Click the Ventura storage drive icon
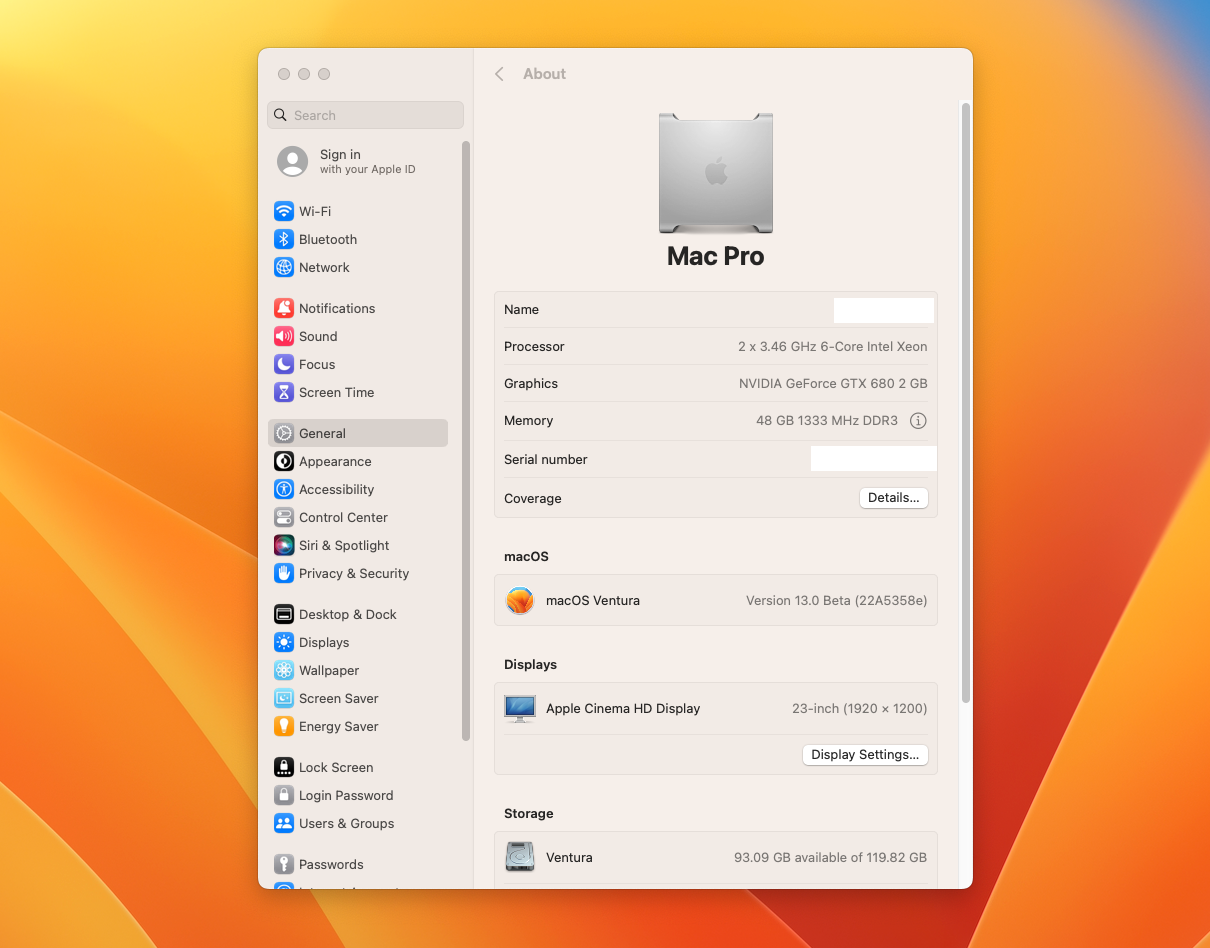 pyautogui.click(x=520, y=857)
